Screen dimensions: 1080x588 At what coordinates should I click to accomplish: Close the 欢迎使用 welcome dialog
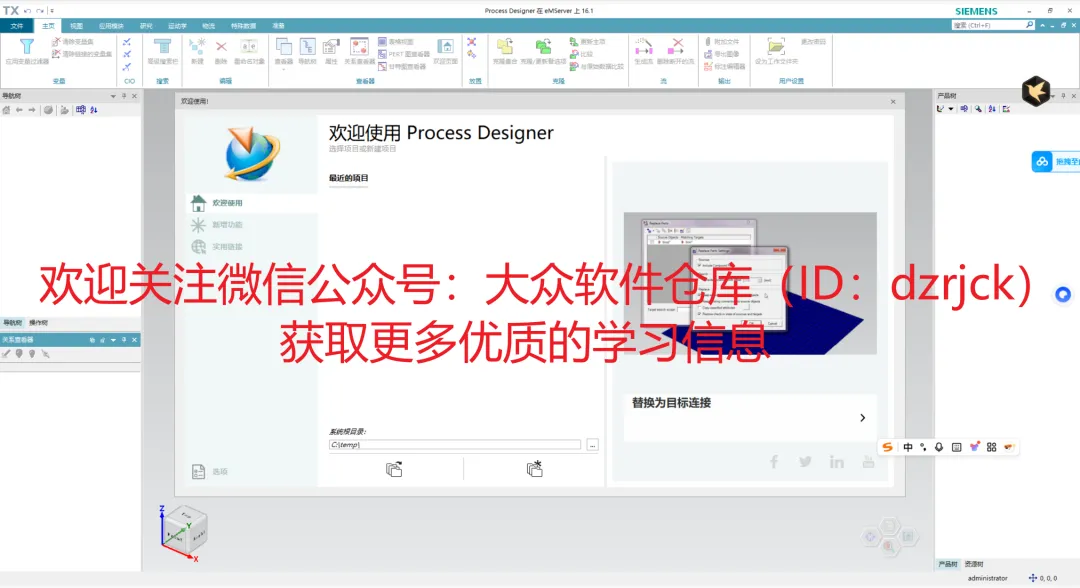[x=893, y=101]
